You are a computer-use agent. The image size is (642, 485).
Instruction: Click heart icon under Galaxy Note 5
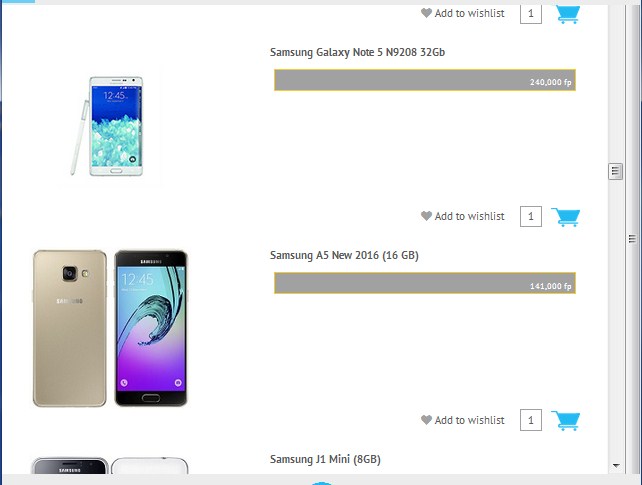tap(426, 216)
